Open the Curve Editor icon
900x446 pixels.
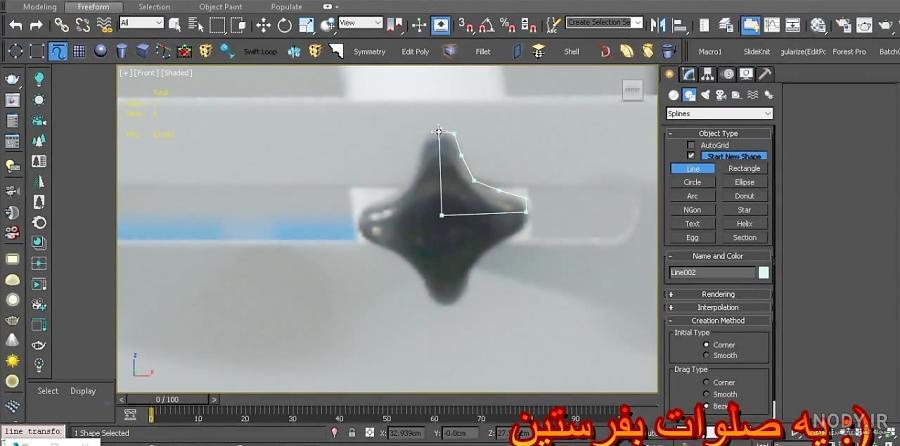pos(772,25)
